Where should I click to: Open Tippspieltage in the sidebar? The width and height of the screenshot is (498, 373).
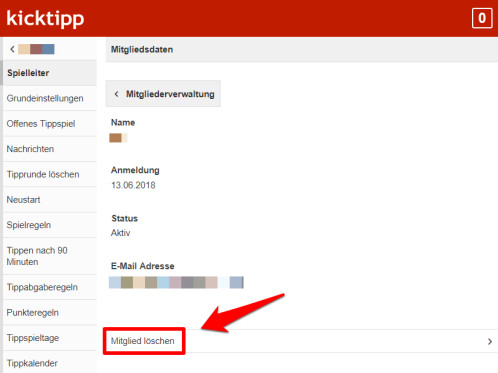click(50, 338)
